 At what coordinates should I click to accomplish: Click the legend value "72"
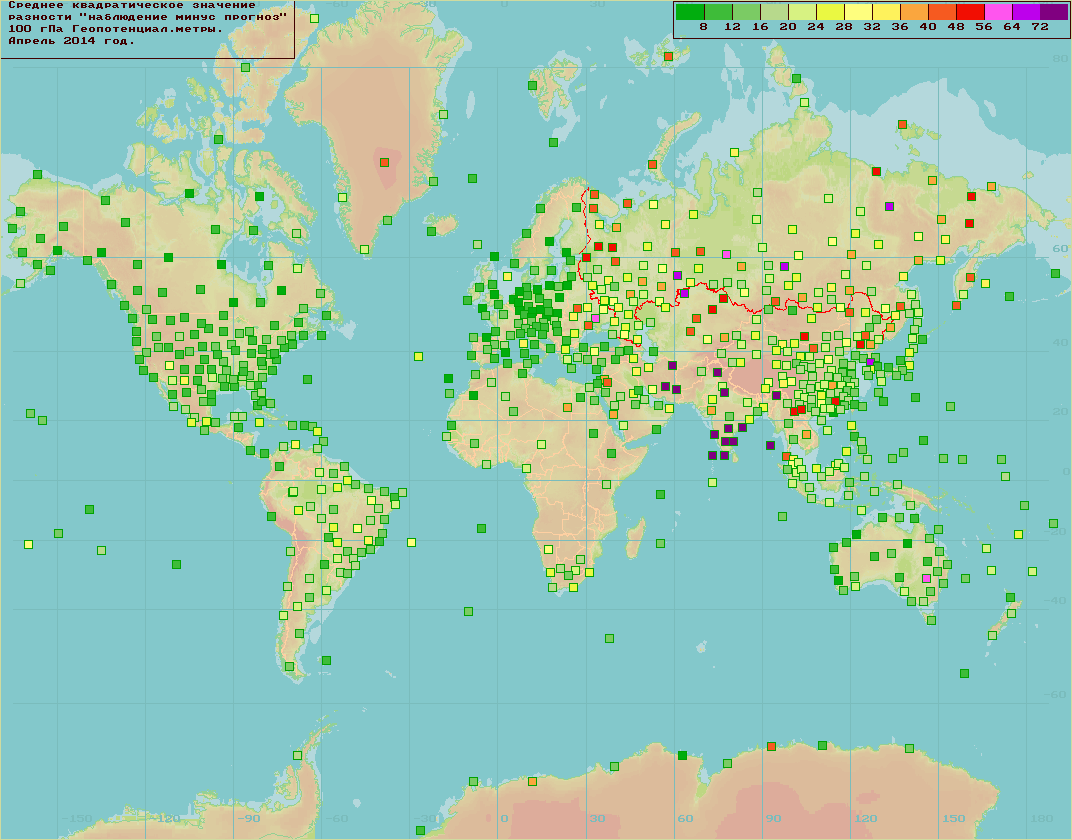pos(1040,27)
